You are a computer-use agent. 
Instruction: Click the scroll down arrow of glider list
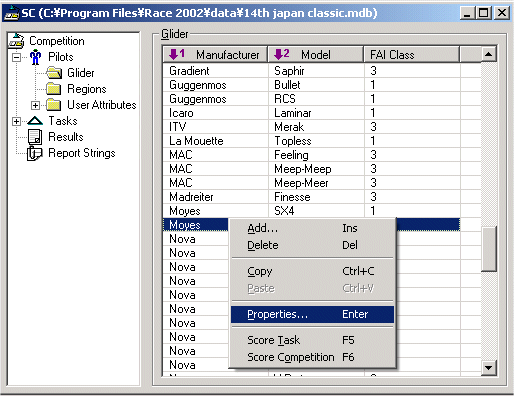coord(489,368)
